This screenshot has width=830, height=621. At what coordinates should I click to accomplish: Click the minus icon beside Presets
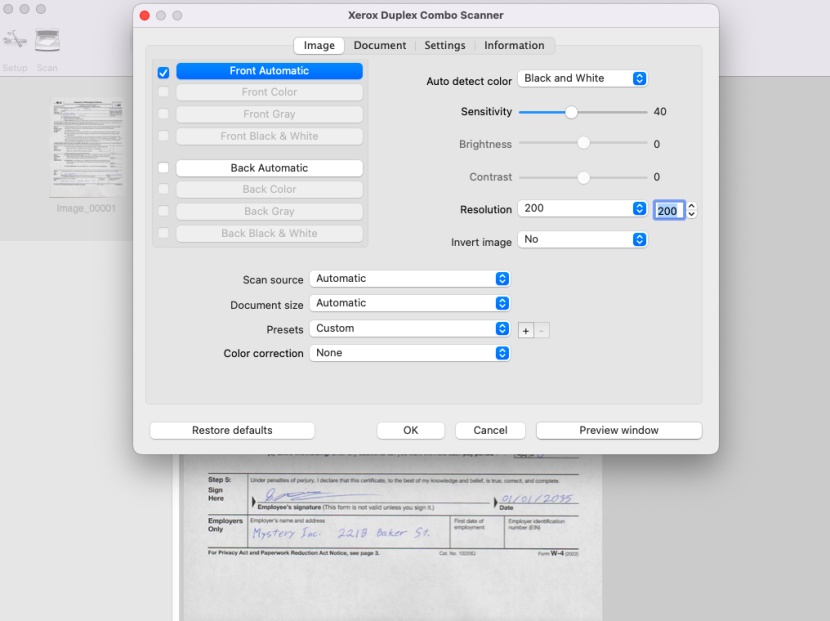pyautogui.click(x=541, y=329)
